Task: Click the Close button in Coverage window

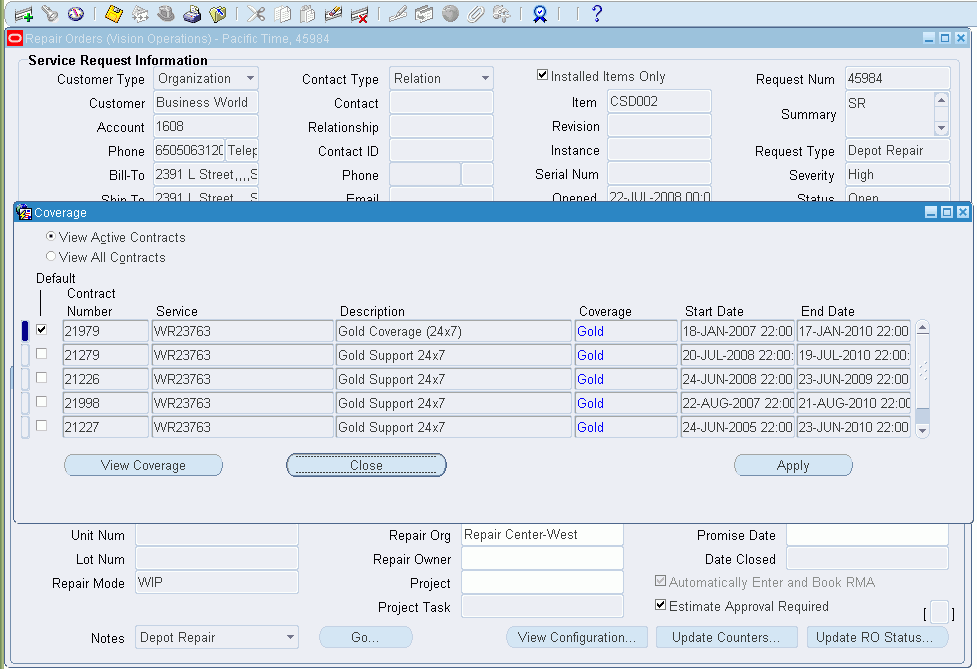Action: coord(366,465)
